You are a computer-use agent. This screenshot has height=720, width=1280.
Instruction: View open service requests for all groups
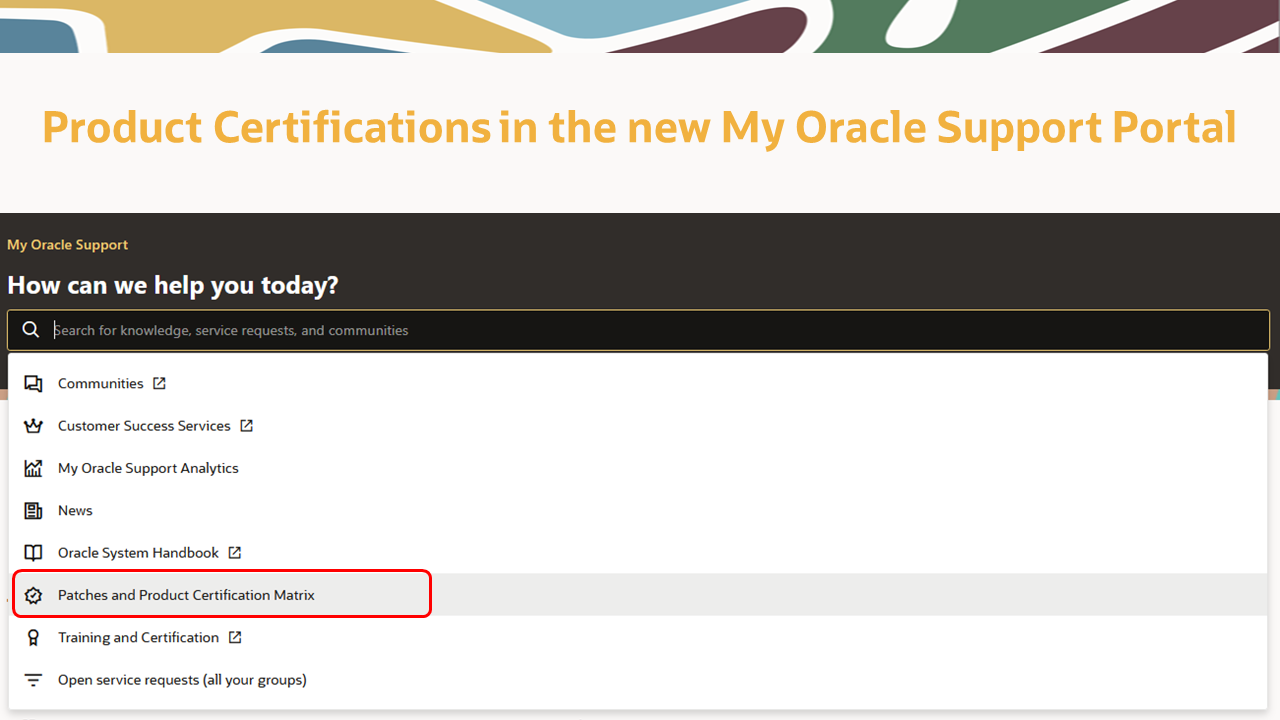(181, 679)
